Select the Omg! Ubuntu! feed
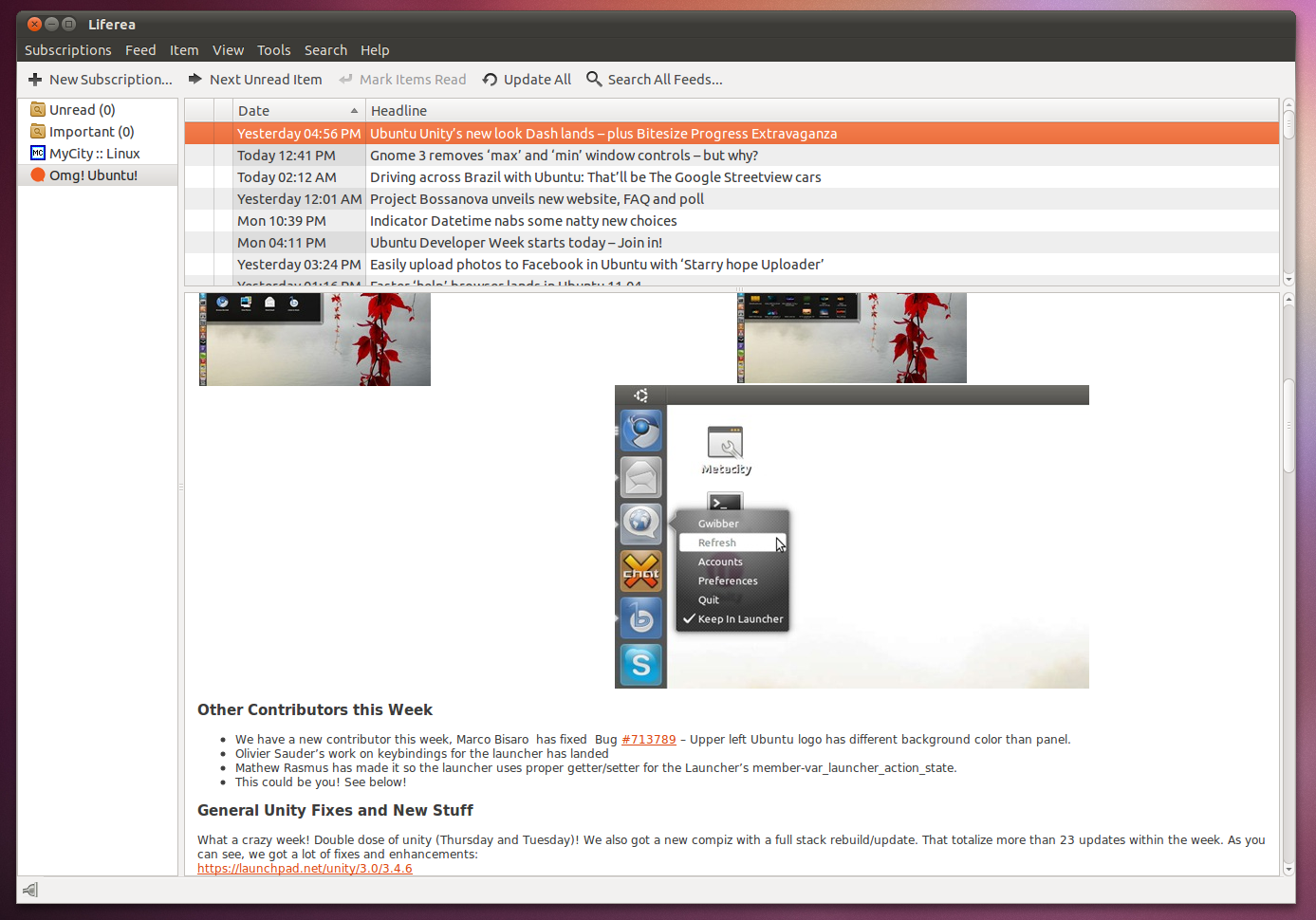 tap(98, 175)
